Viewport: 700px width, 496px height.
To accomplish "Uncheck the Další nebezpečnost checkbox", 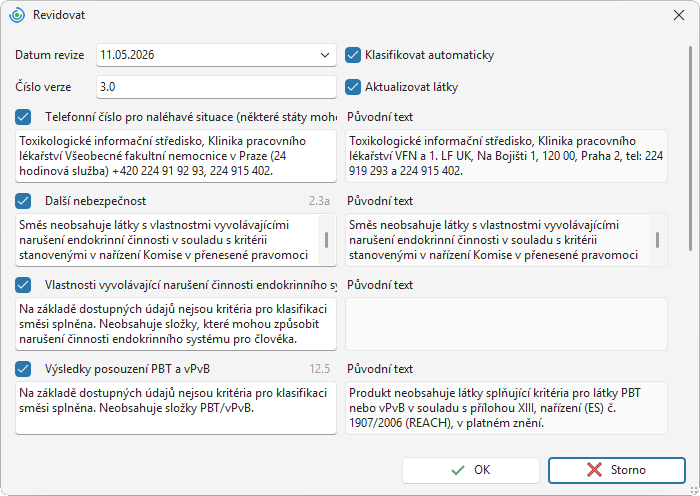I will click(x=23, y=201).
